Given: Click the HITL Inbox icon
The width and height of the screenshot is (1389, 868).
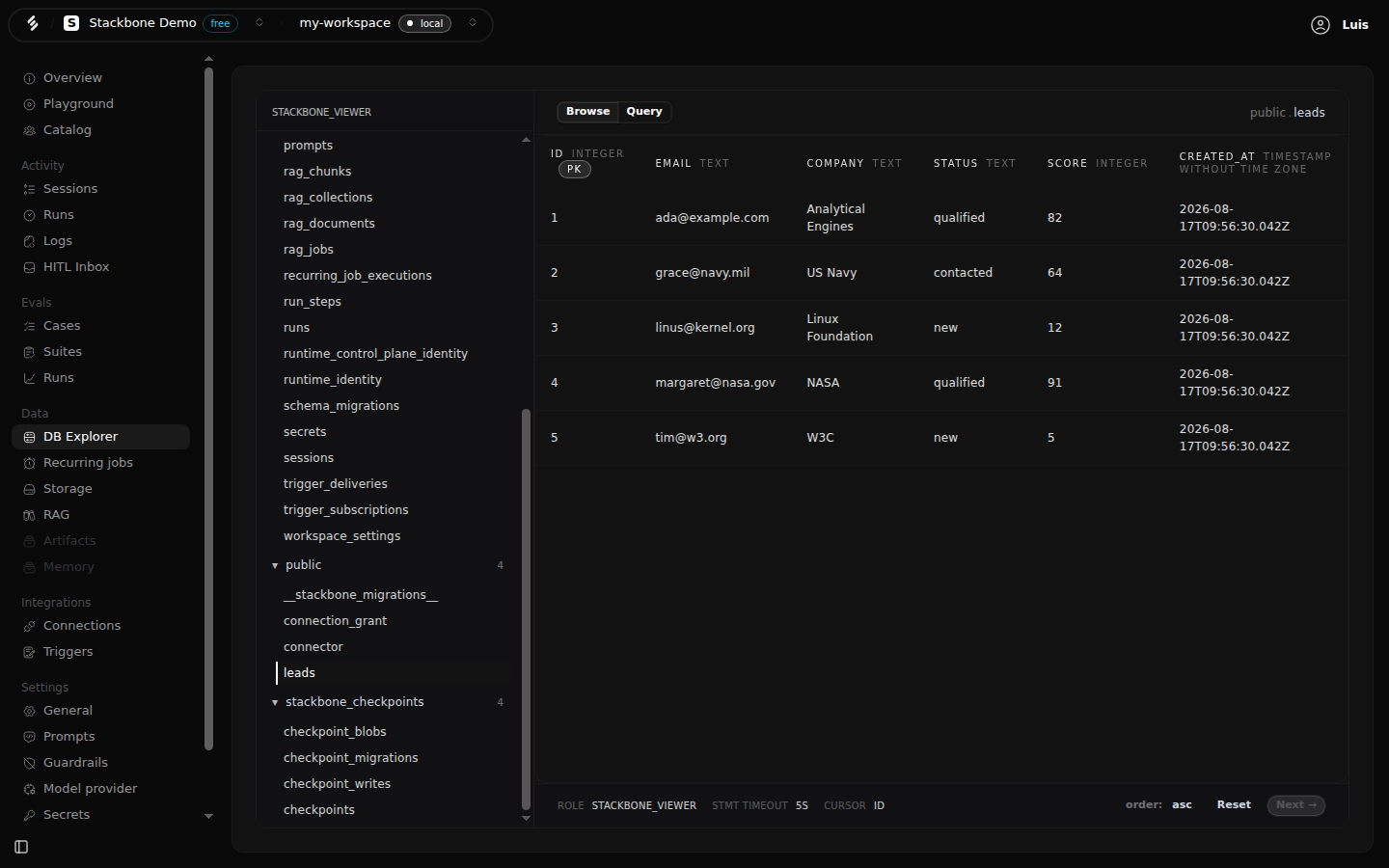Looking at the screenshot, I should pos(29,267).
